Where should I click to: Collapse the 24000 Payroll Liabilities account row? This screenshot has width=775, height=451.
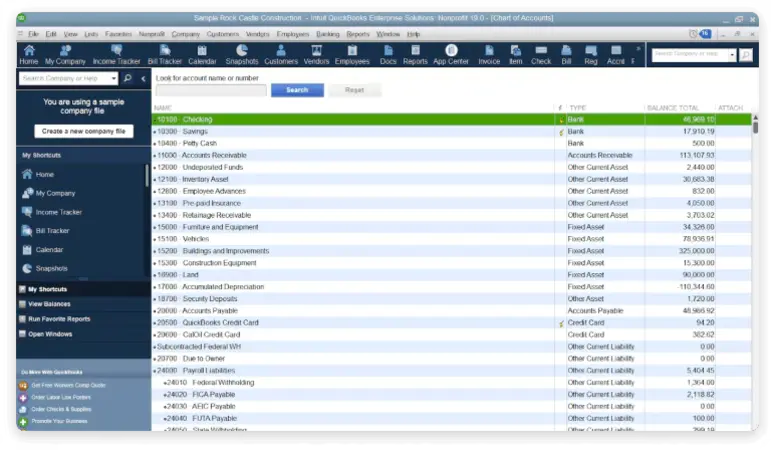[x=155, y=370]
